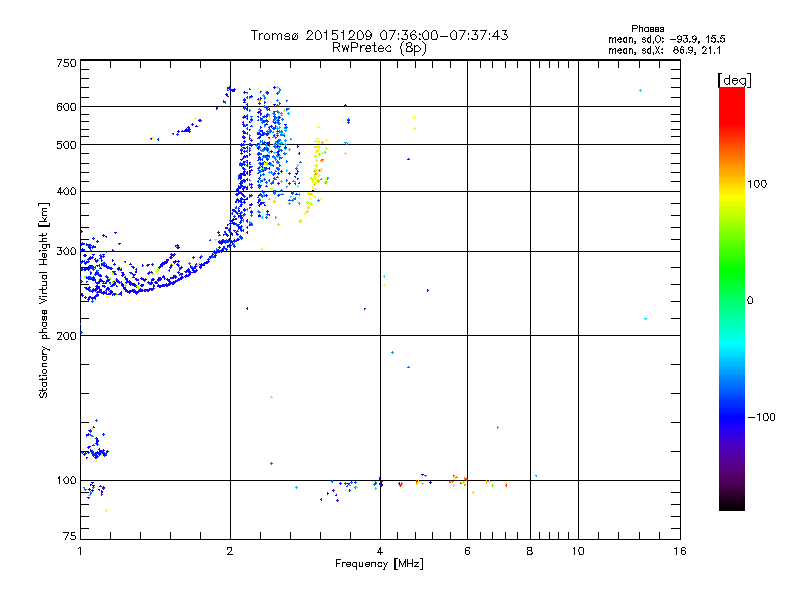This screenshot has height=600, width=800.
Task: Click the yellow X-mode echo cluster near 3 MHz
Action: coord(315,176)
